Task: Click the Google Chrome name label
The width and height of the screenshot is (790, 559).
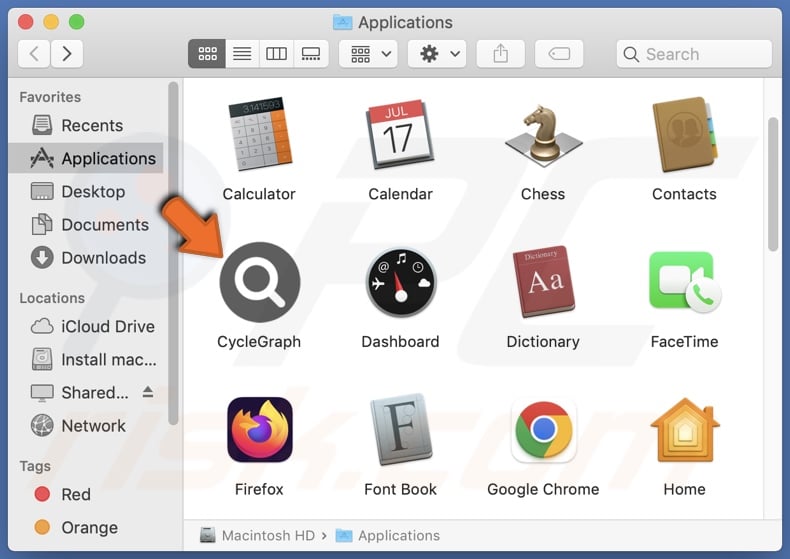Action: tap(543, 489)
